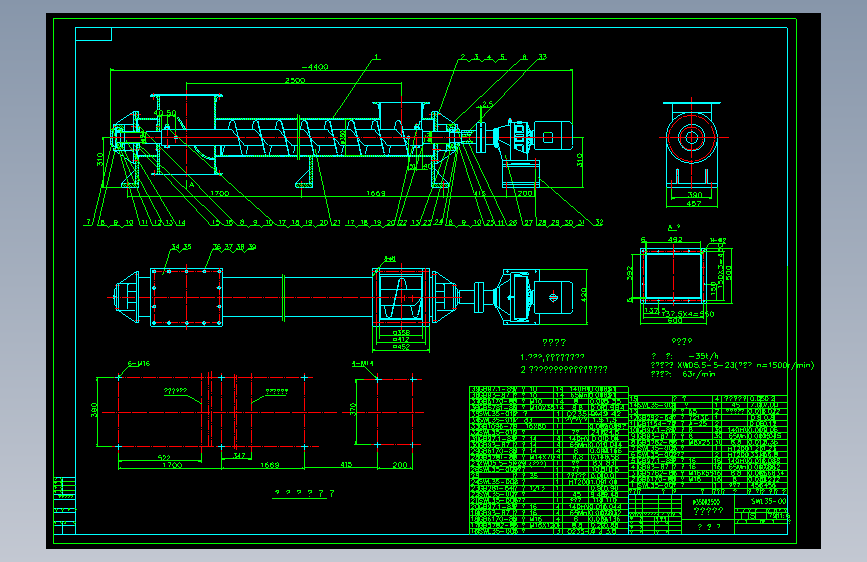Image resolution: width=867 pixels, height=562 pixels.
Task: Select the small box at the frame's top-left corner
Action: coord(93,34)
